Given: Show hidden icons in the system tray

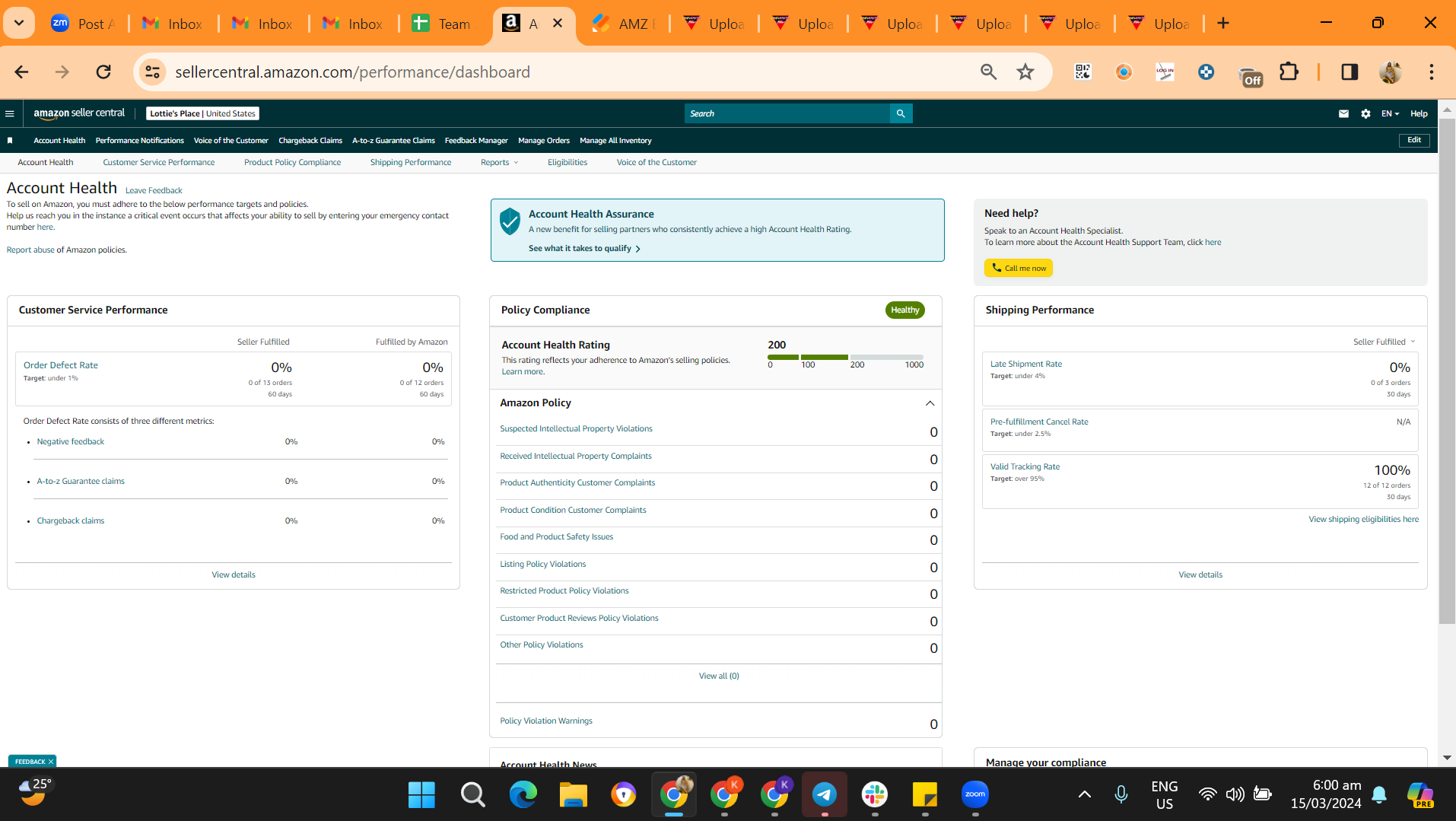Looking at the screenshot, I should [x=1085, y=794].
